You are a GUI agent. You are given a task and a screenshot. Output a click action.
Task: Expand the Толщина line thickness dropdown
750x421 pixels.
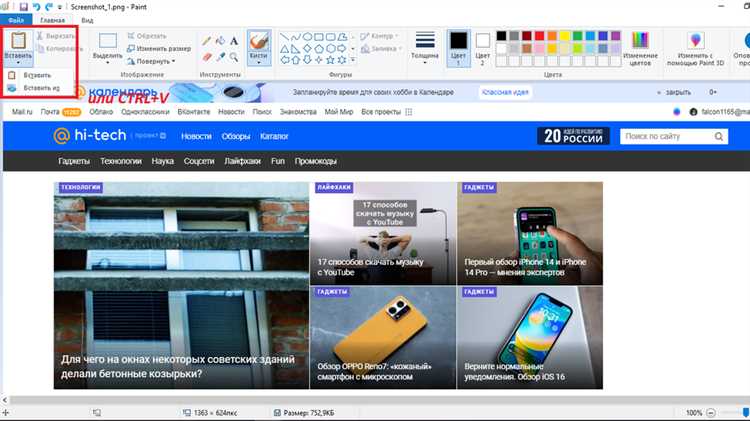pos(425,48)
